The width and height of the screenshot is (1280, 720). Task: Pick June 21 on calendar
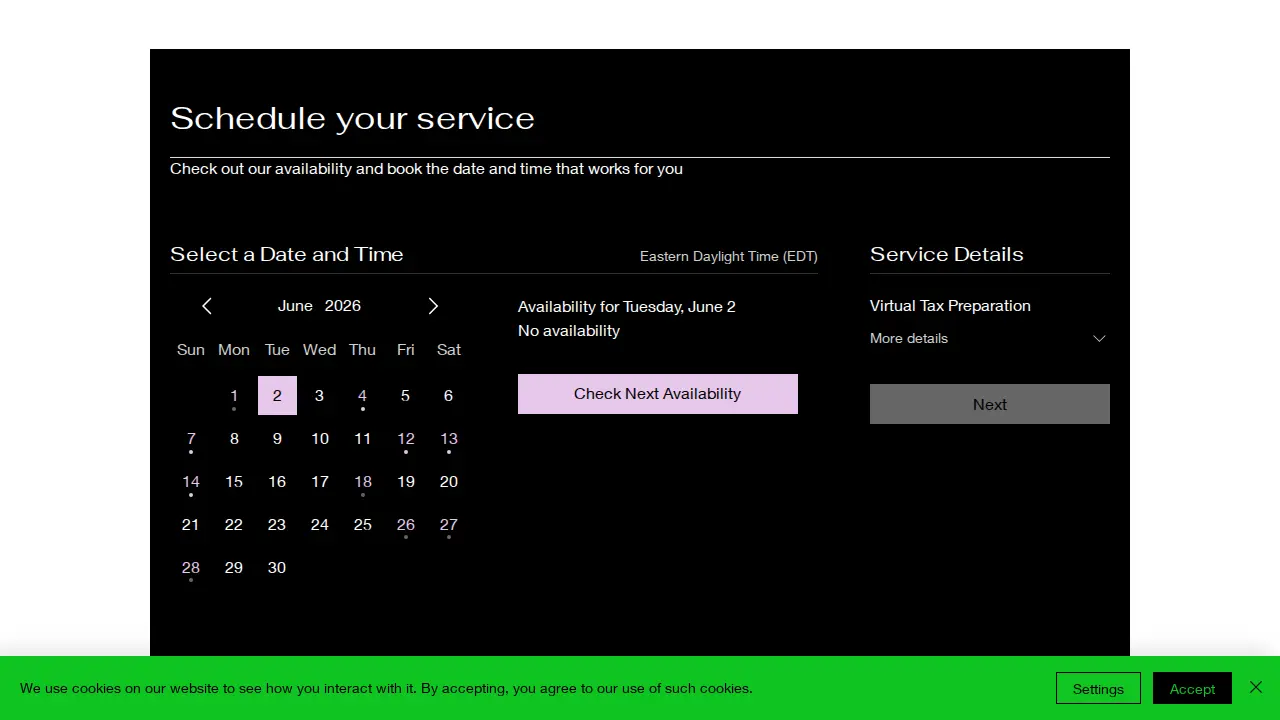pos(191,525)
